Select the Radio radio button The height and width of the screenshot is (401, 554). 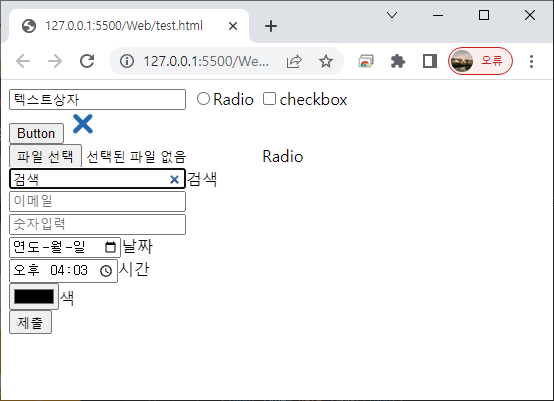[x=203, y=99]
